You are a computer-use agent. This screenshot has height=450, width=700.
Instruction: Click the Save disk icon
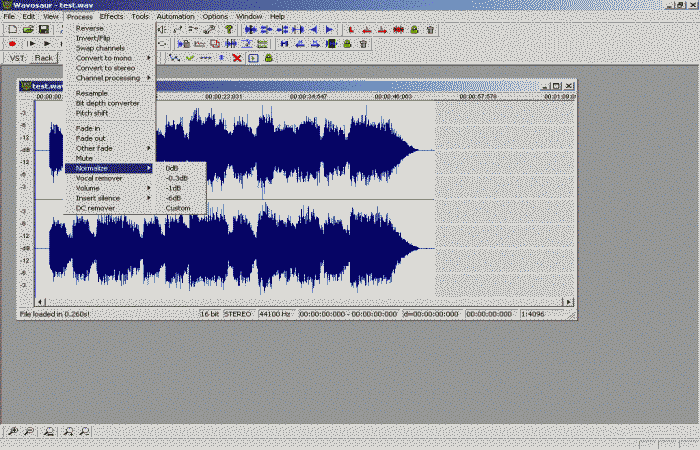pos(43,30)
